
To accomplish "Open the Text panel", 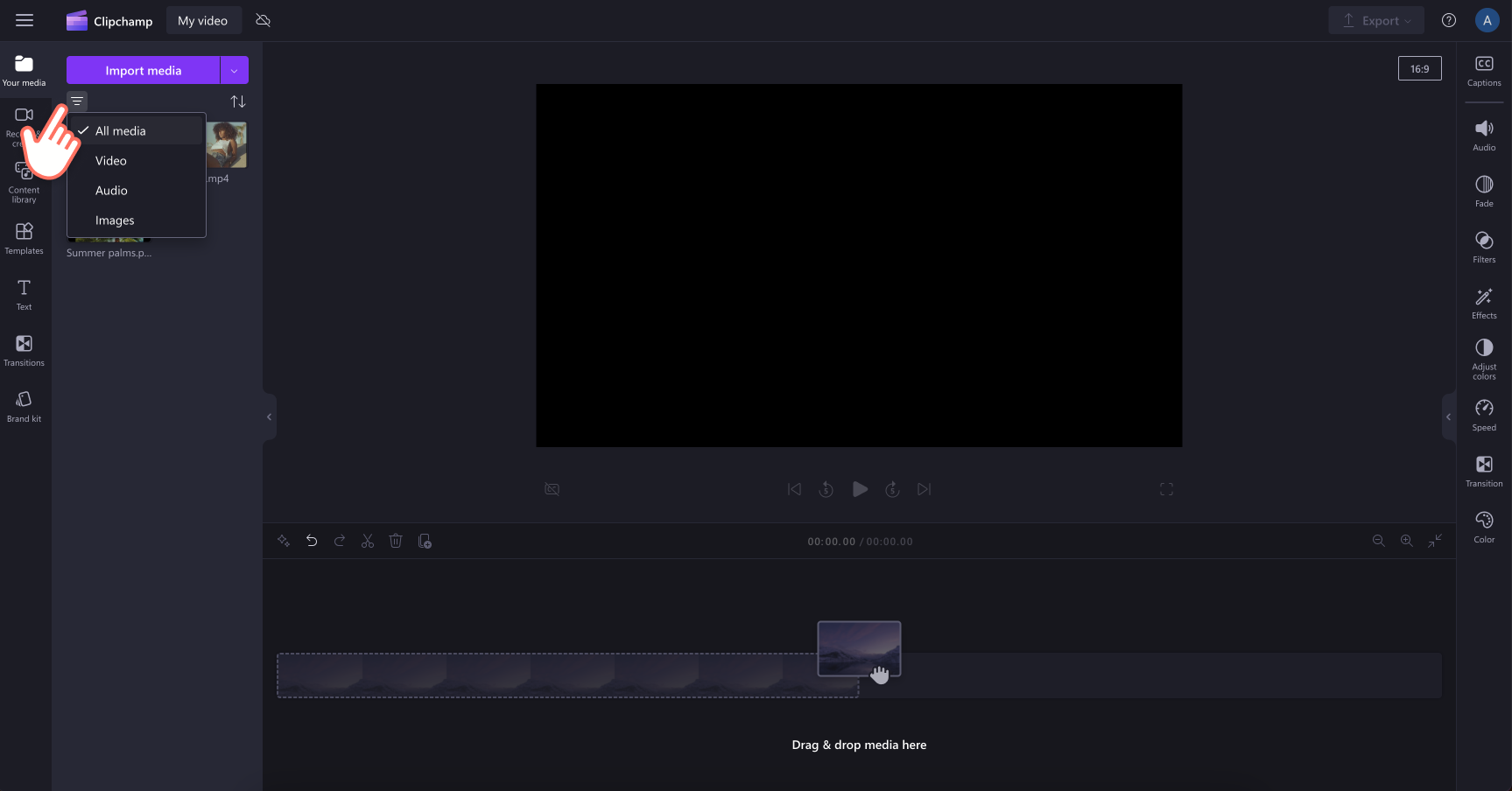I will pos(24,295).
